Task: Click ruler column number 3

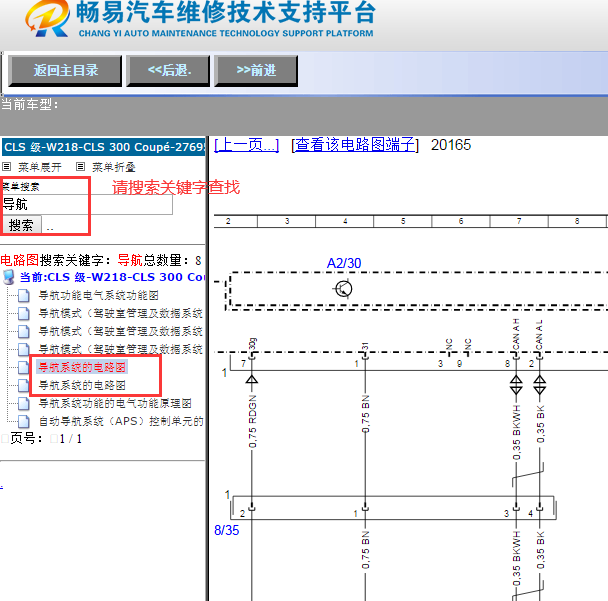Action: pos(287,221)
